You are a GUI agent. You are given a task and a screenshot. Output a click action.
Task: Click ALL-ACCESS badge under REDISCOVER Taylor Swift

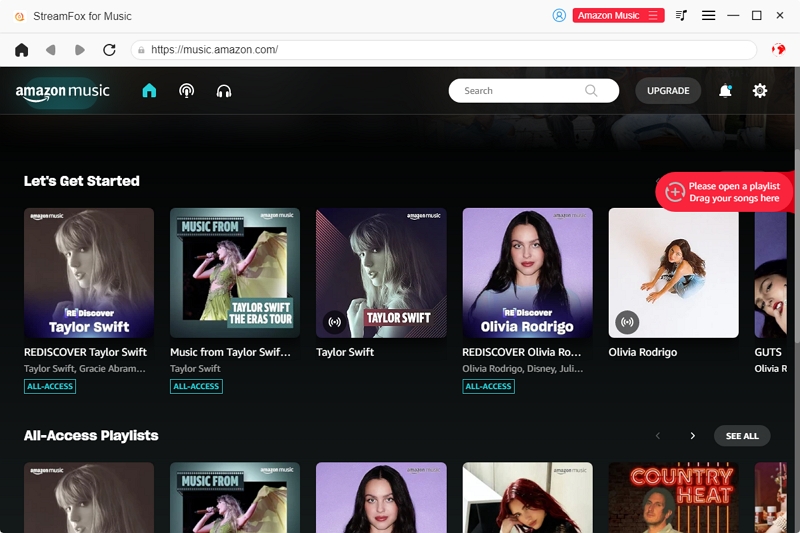(50, 386)
